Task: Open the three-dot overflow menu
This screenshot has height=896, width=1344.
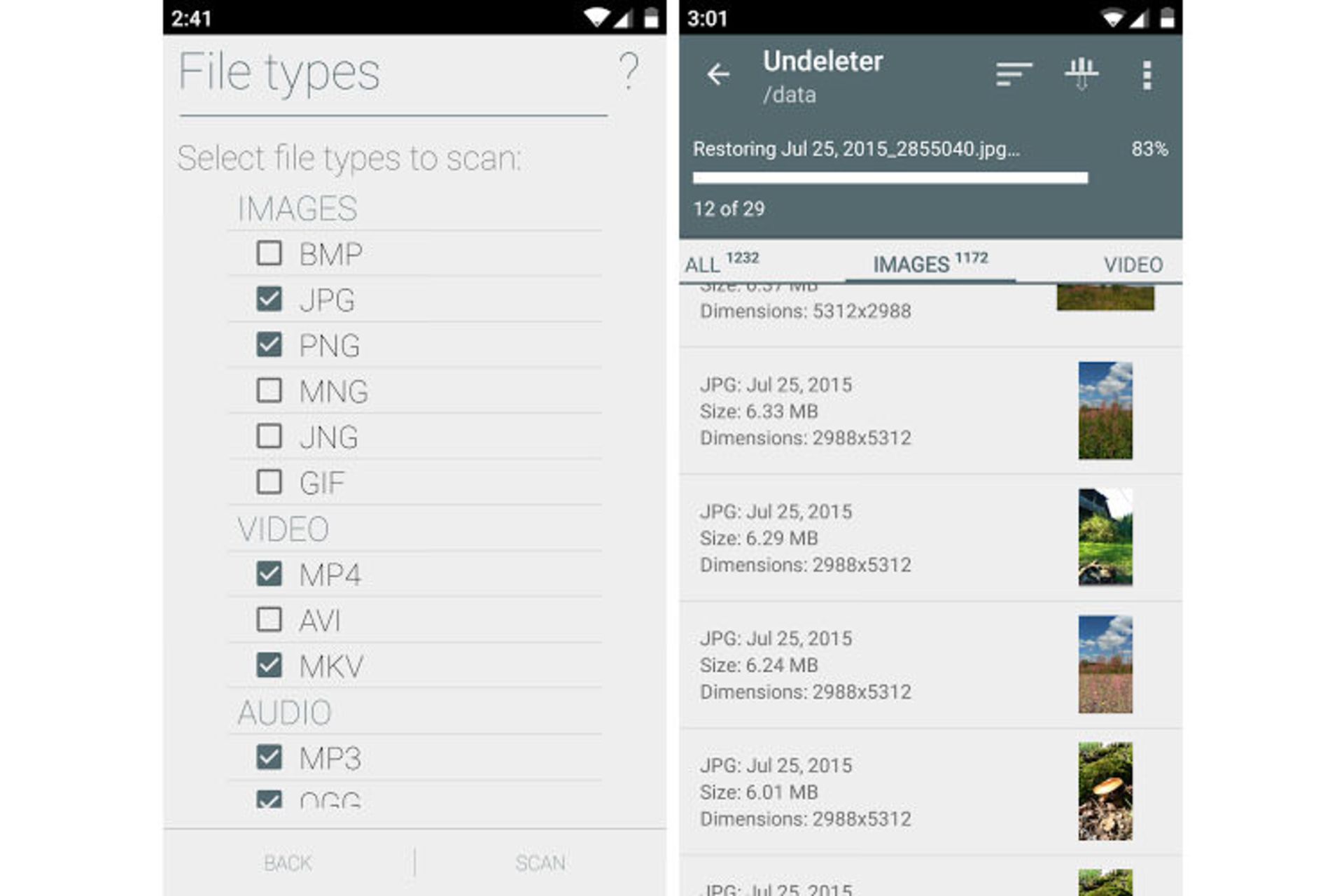Action: click(x=1147, y=75)
